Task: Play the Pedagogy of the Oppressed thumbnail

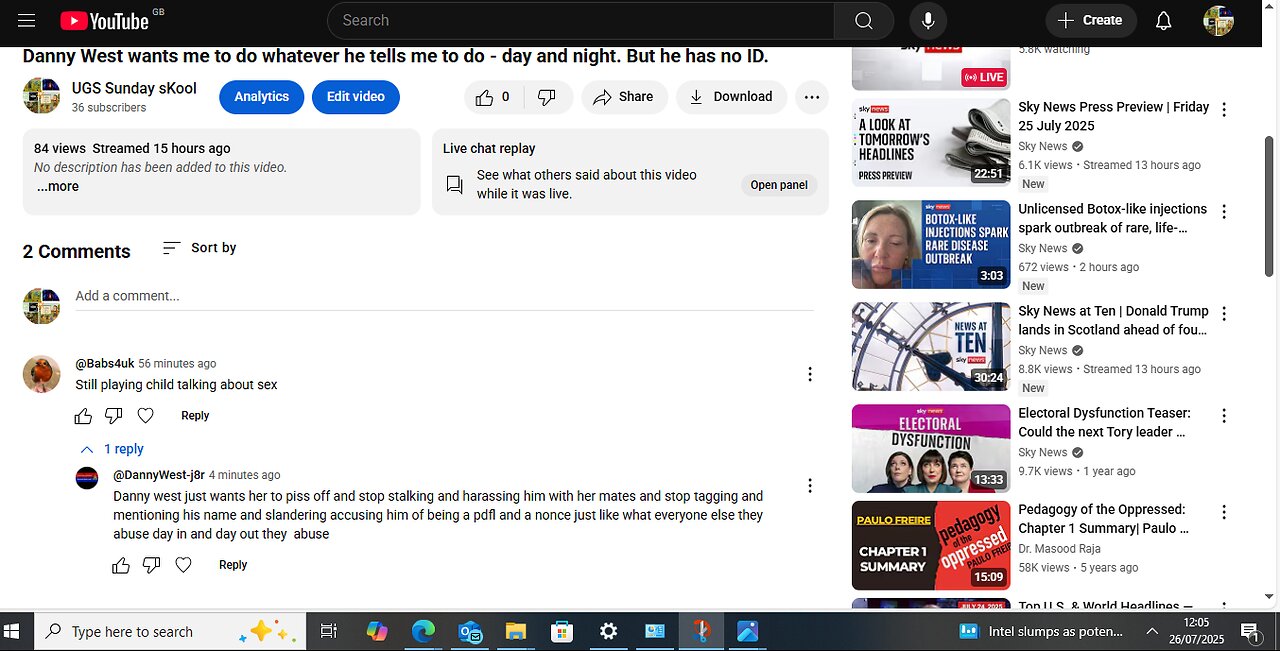Action: (931, 546)
